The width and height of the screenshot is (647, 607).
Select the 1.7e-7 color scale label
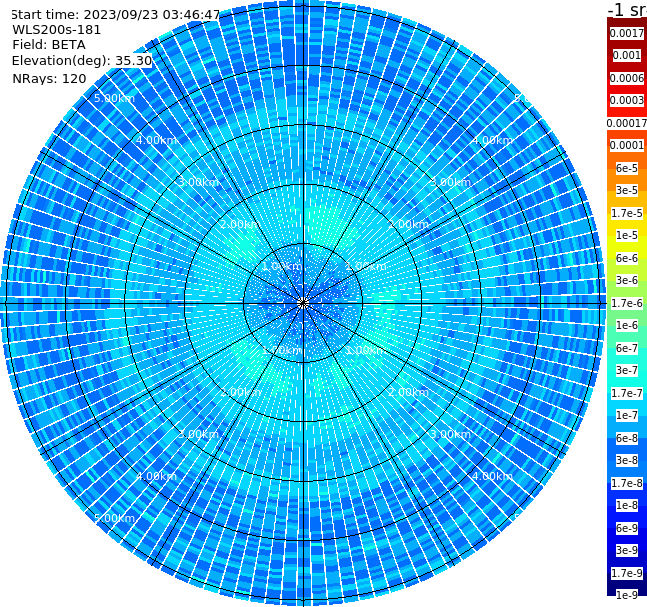coord(627,393)
